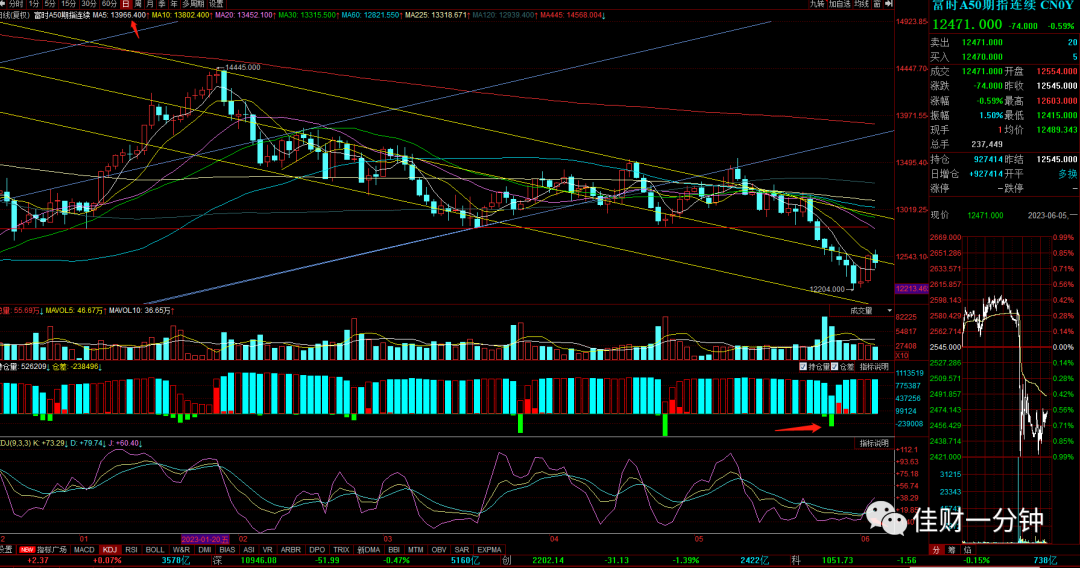Toggle 均线 moving averages display
This screenshot has height=568, width=1080.
pyautogui.click(x=862, y=4)
